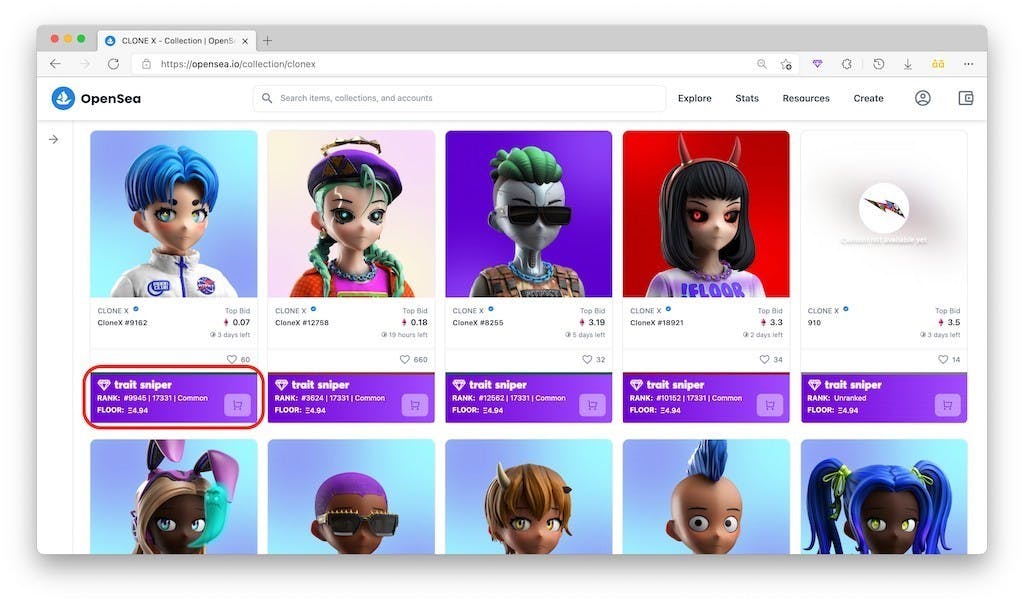Toggle the heart on CloneX #8255
Viewport: 1024px width, 603px height.
[x=587, y=359]
